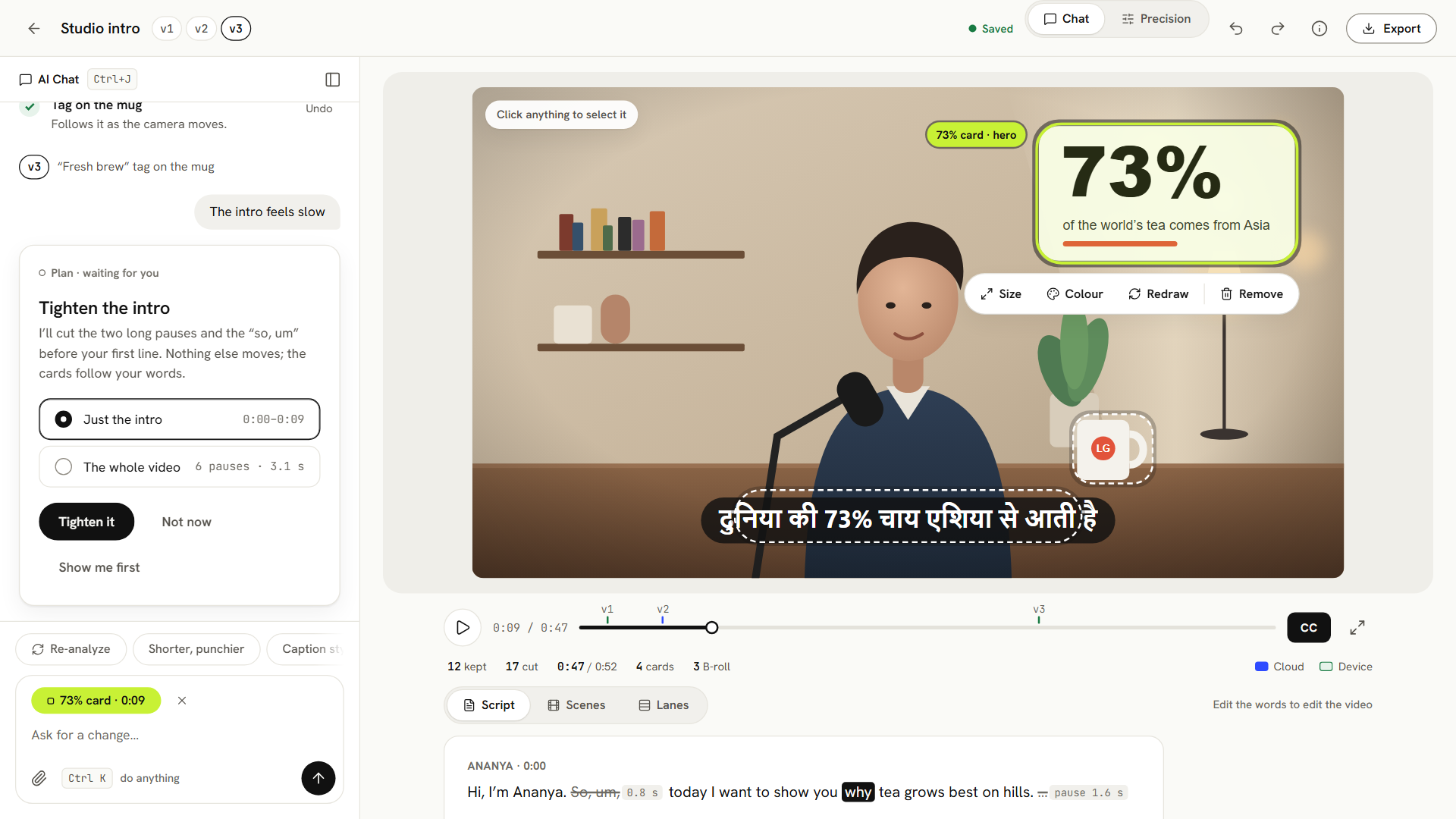1456x819 pixels.
Task: Jump to the v2 timeline marker
Action: 663,614
